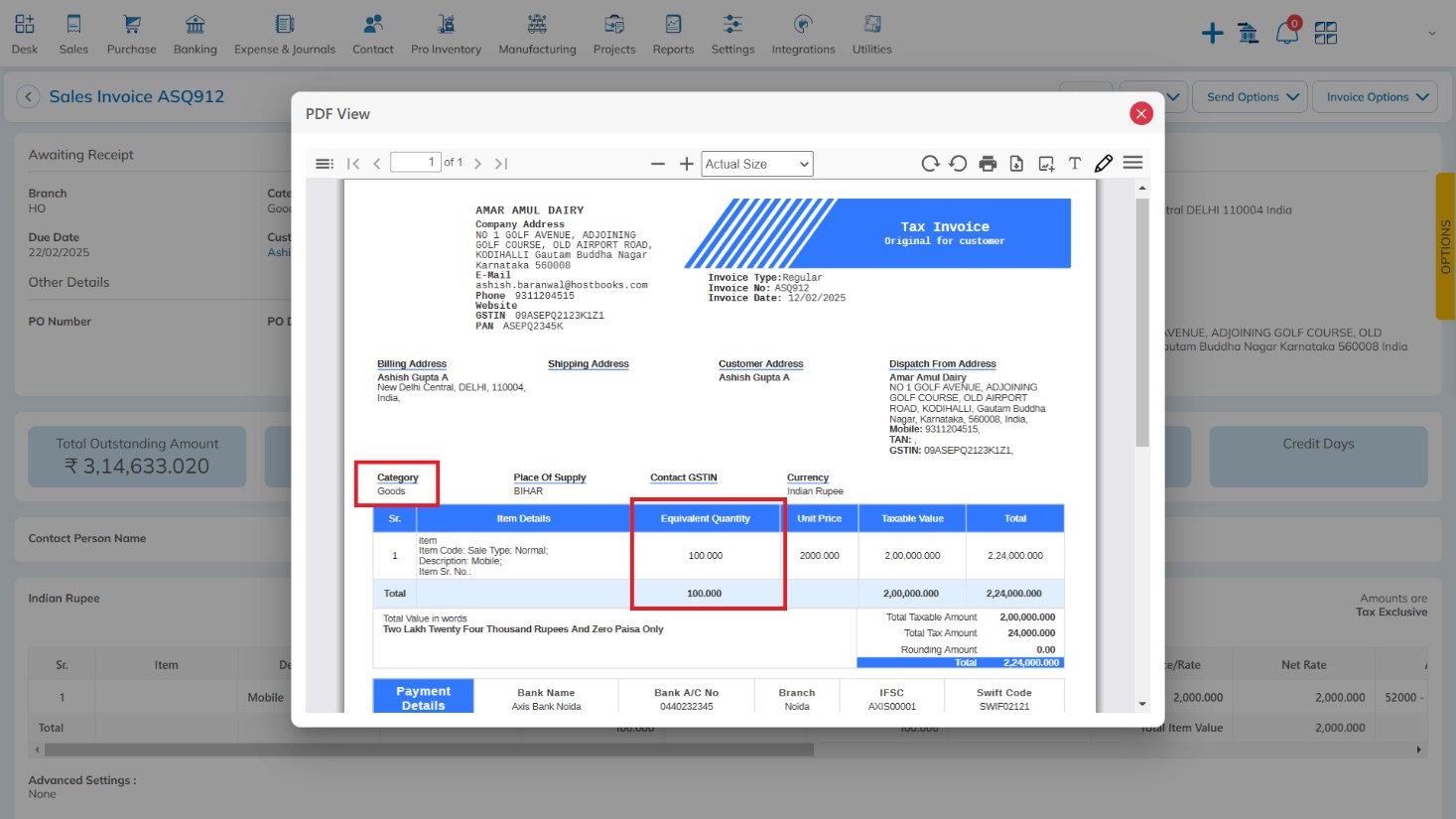Open the Banking module icon
Viewport: 1456px width, 819px height.
195,34
